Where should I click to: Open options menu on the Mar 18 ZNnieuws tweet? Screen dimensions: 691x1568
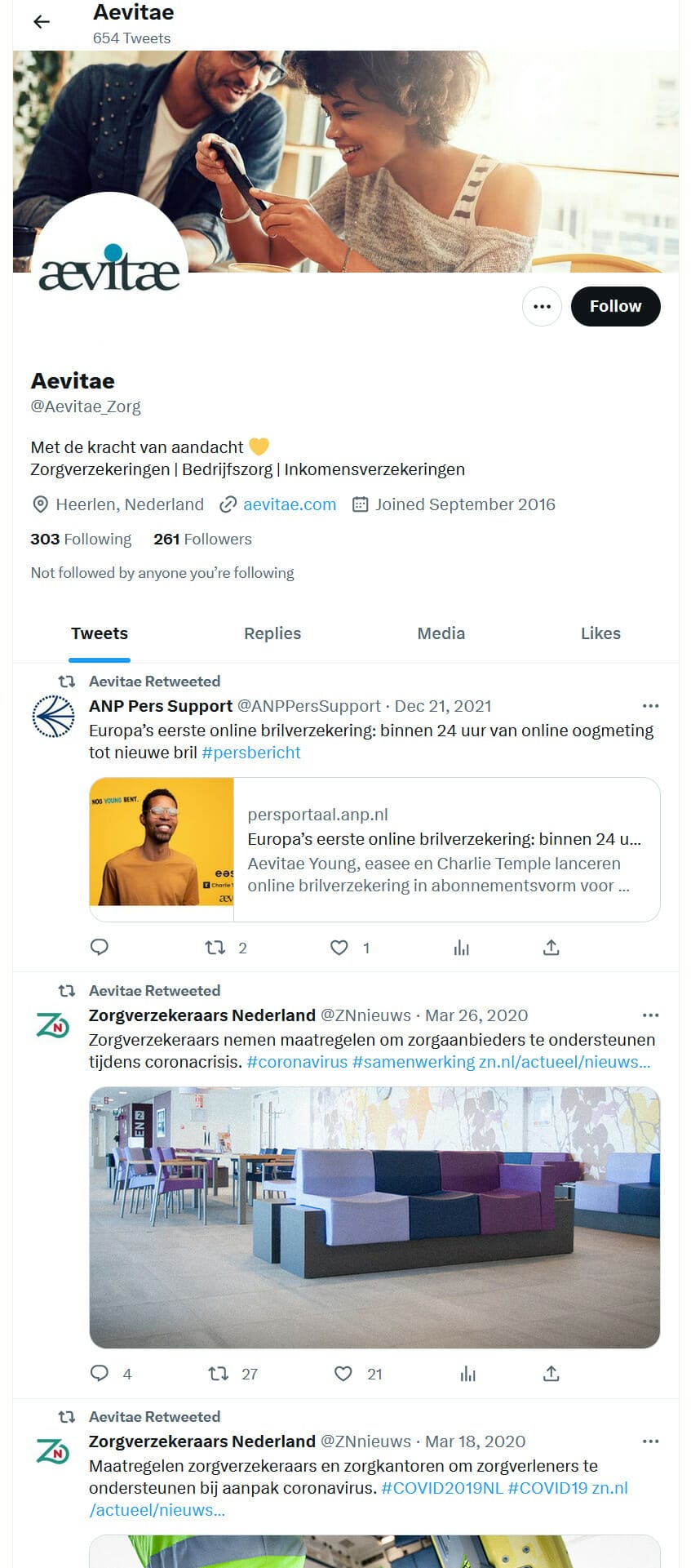[650, 1441]
